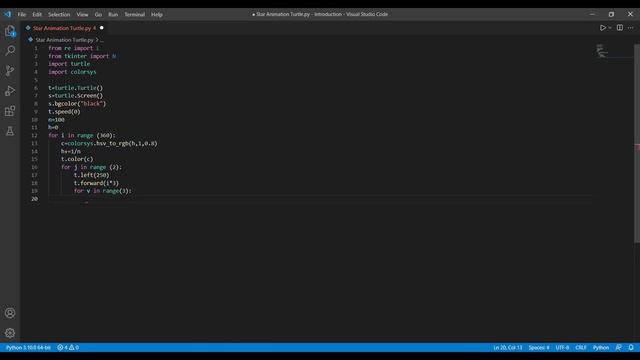Click the minimap code preview
Screen dimensions: 640x360
(602, 52)
